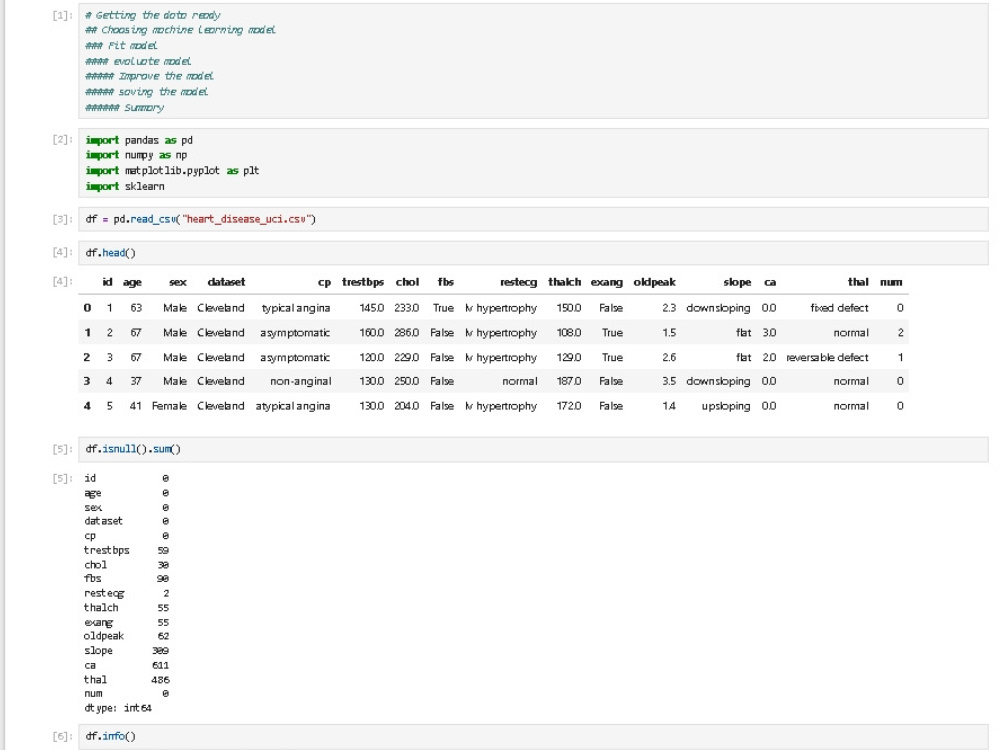Click the "145.0" trestbps value

click(372, 308)
